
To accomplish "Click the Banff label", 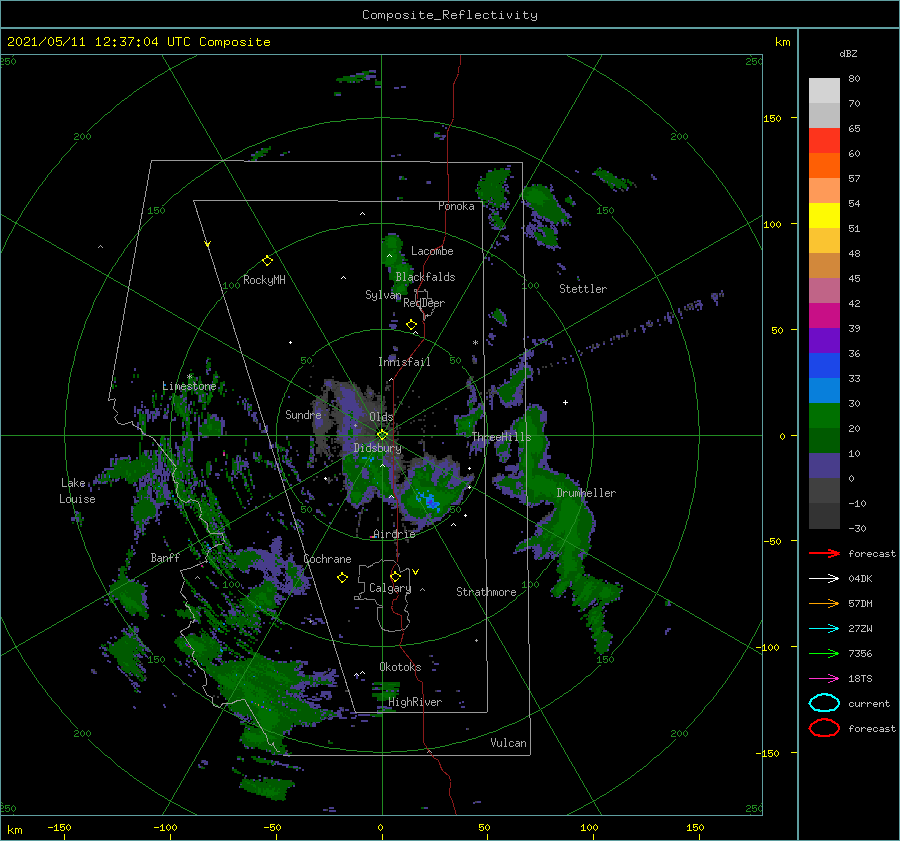I will (165, 557).
